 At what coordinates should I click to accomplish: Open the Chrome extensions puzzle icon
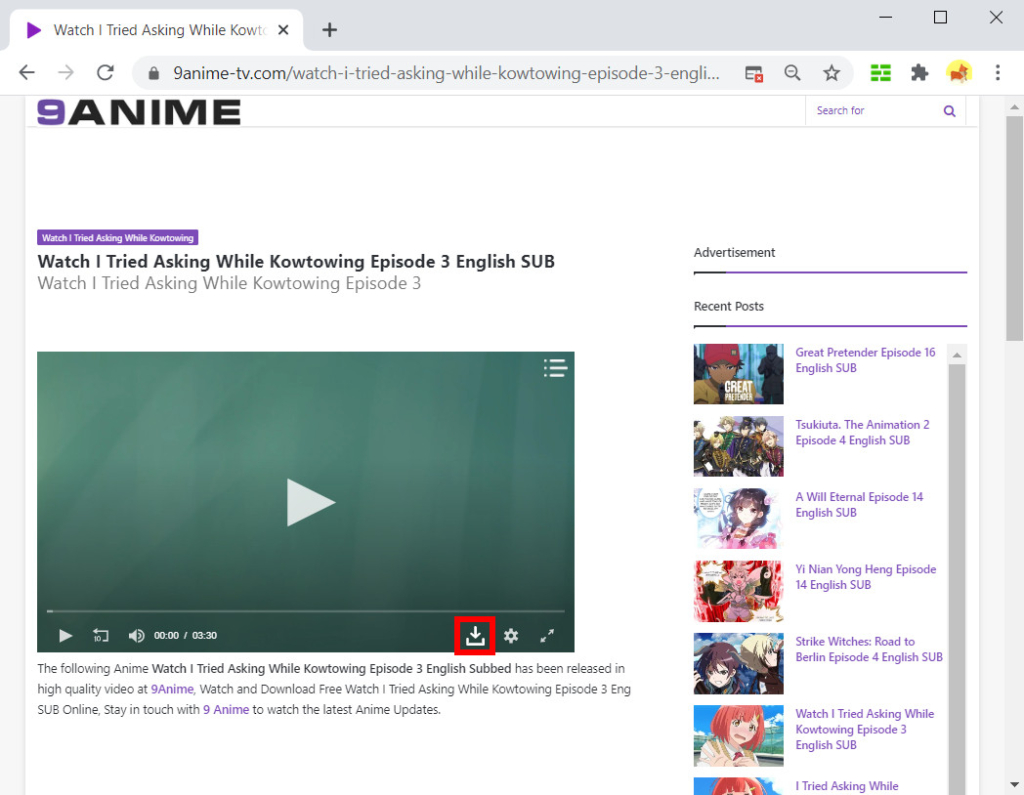coord(919,72)
